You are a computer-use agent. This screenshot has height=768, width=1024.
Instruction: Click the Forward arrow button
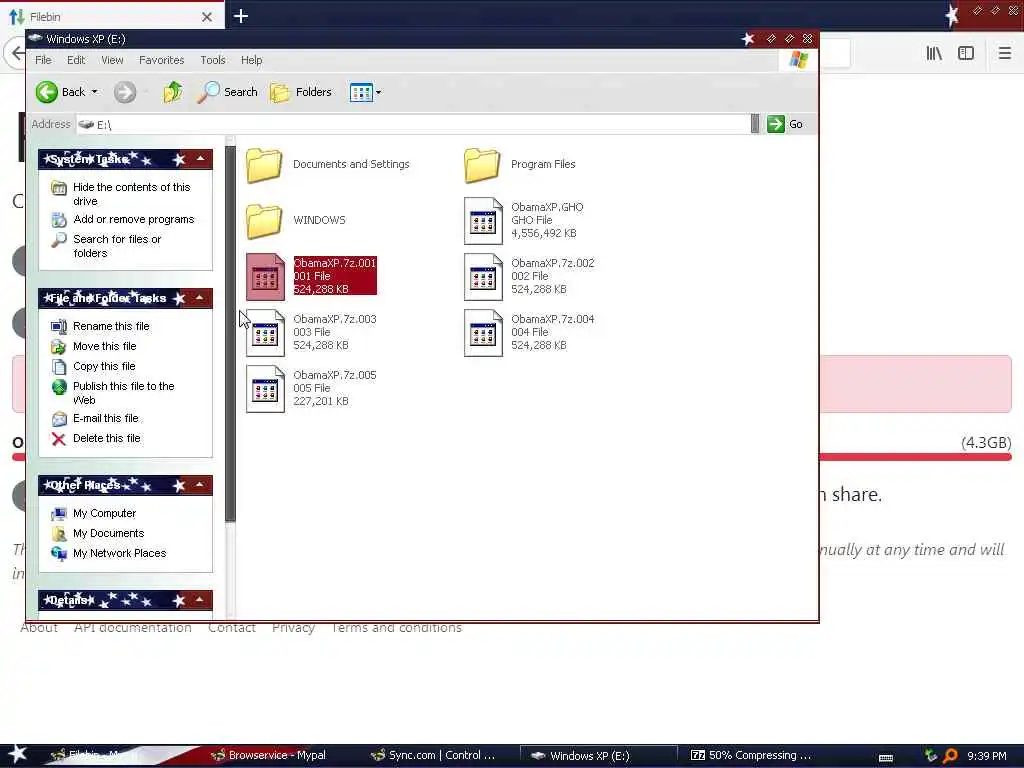tap(125, 92)
